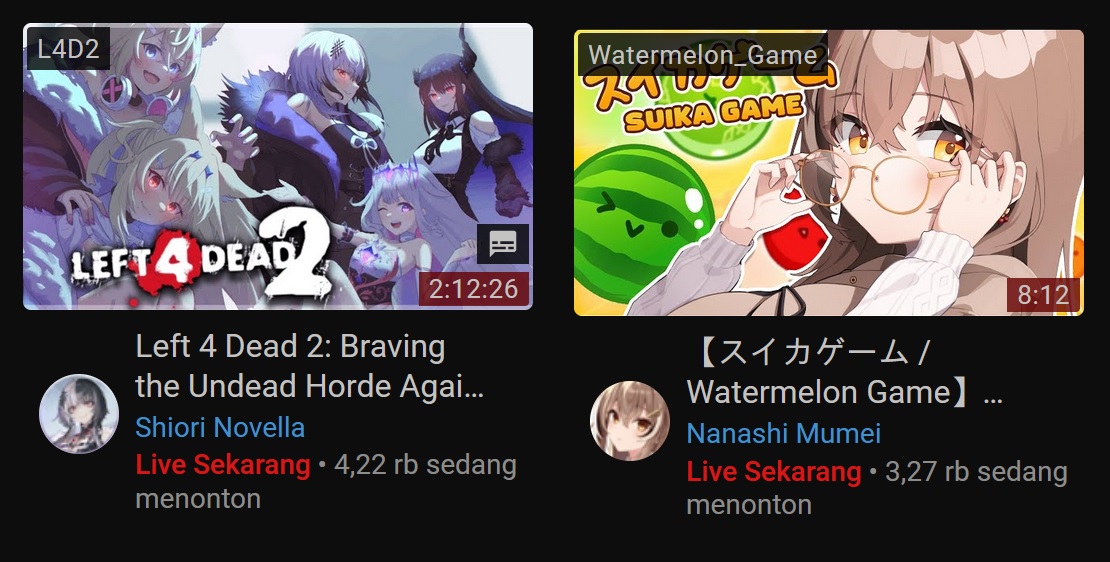Click the chat replay icon on L4D2 thumbnail
The width and height of the screenshot is (1110, 562).
(503, 244)
